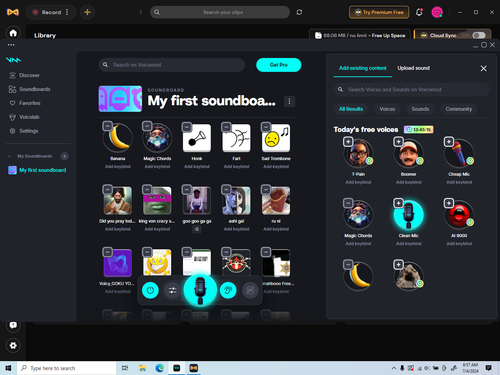Close the add content panel
This screenshot has height=375, width=500.
point(483,69)
